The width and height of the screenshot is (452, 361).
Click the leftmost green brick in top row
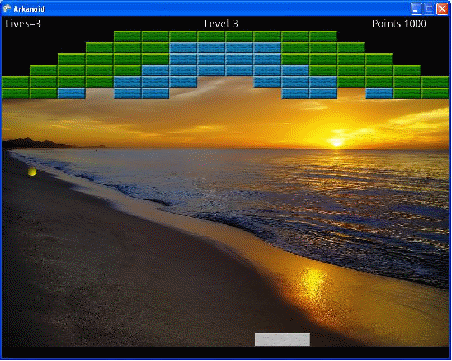click(x=127, y=36)
